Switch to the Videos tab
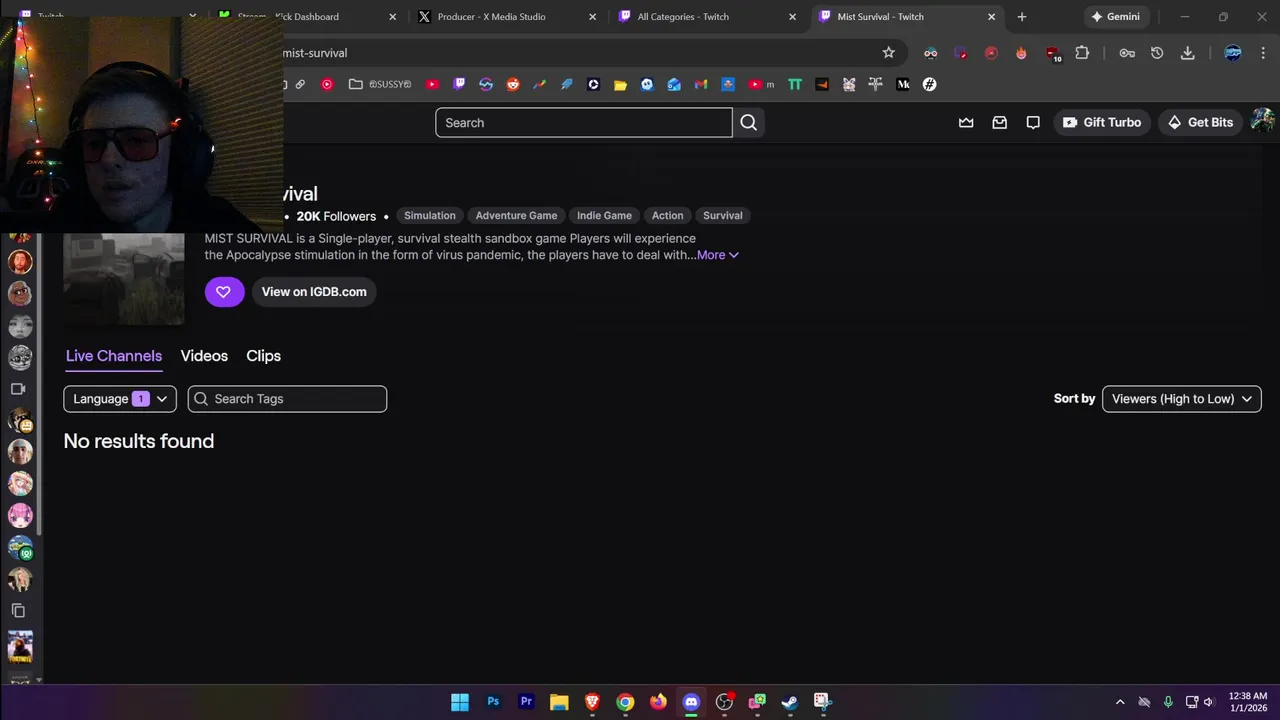The image size is (1280, 720). (x=204, y=356)
